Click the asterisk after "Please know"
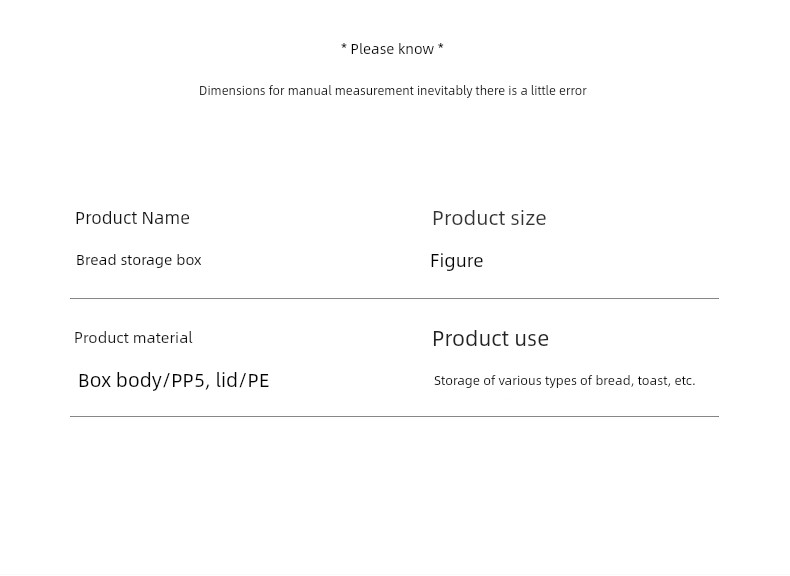Viewport: 790px width, 576px height. click(x=440, y=48)
